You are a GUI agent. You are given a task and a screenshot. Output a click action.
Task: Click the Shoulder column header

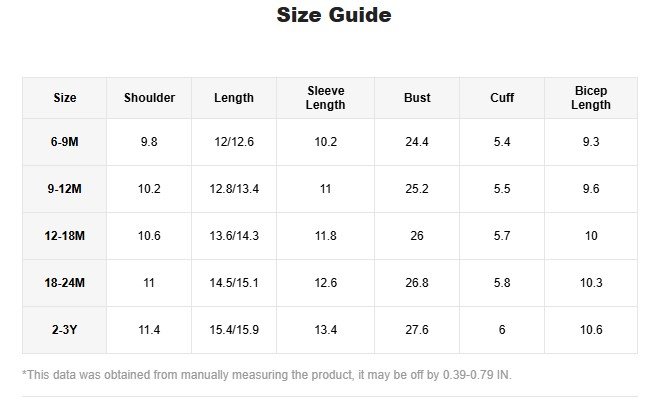point(149,98)
